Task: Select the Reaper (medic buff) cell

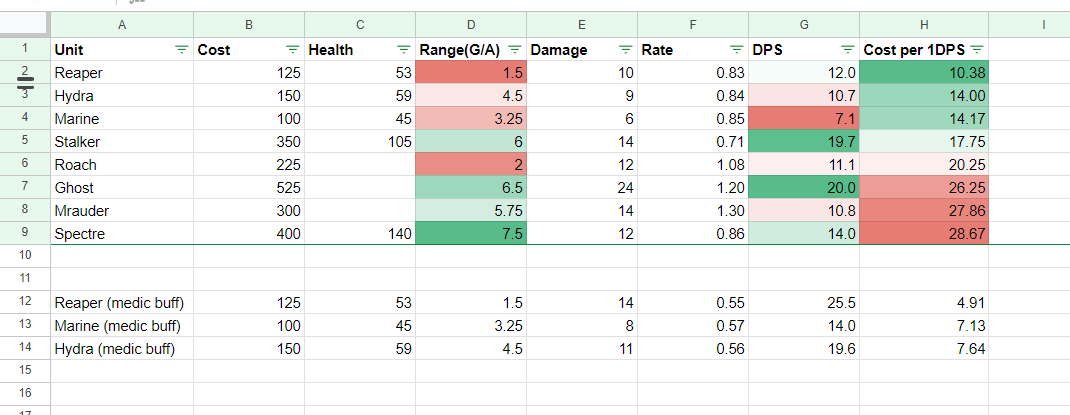Action: [121, 302]
